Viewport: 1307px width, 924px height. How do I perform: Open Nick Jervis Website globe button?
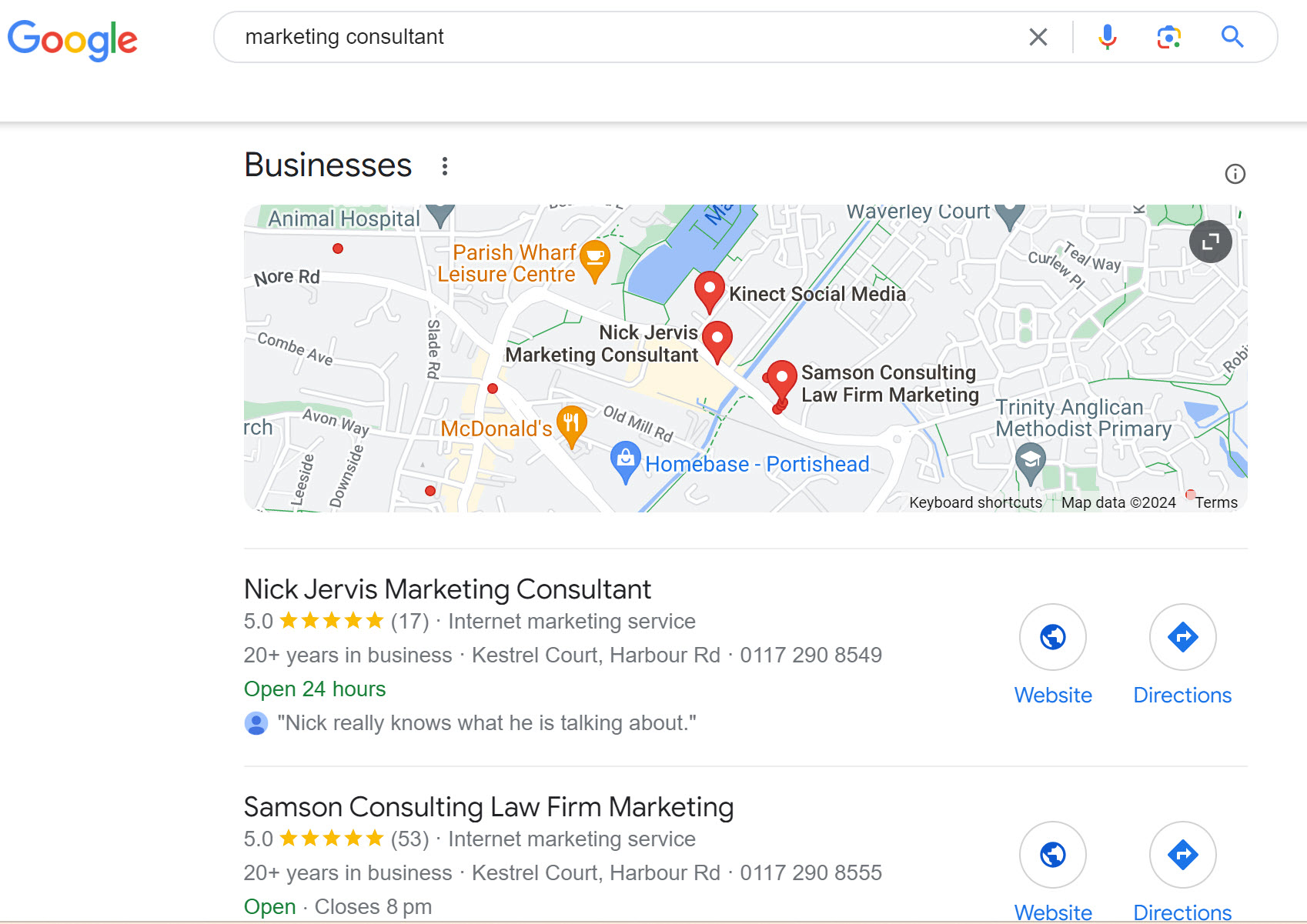(x=1052, y=637)
